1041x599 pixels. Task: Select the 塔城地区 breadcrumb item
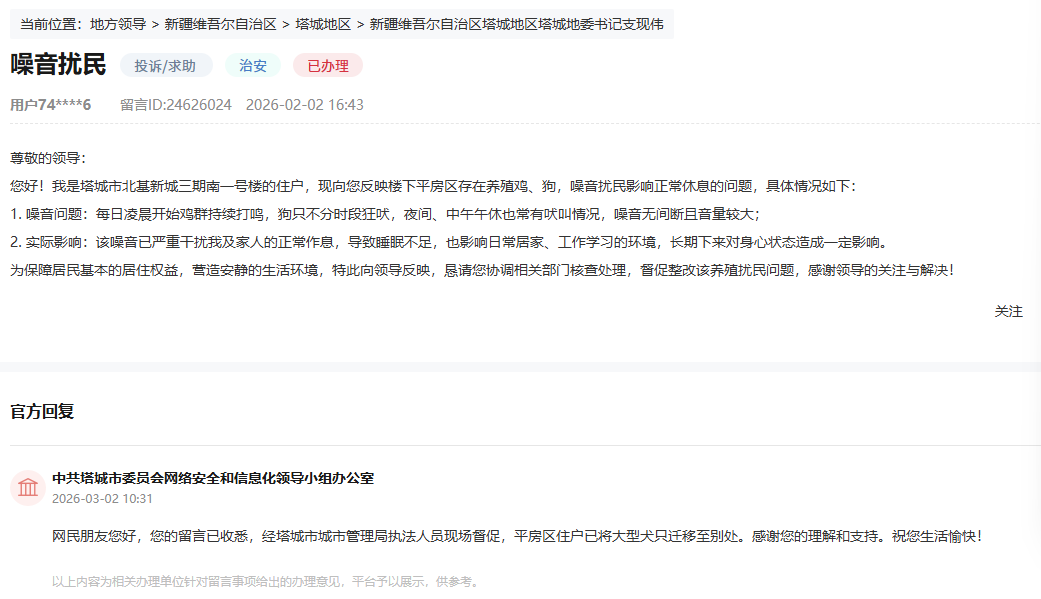[x=323, y=24]
